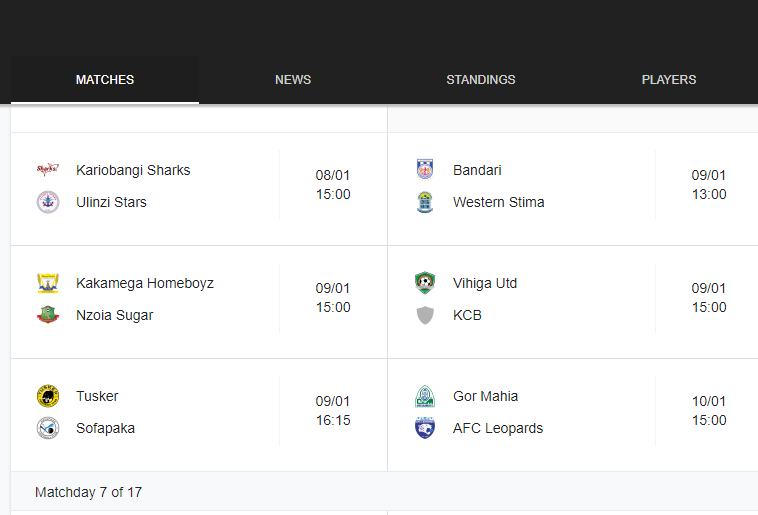Select the Gor Mahia badge
Image resolution: width=758 pixels, height=515 pixels.
point(425,396)
